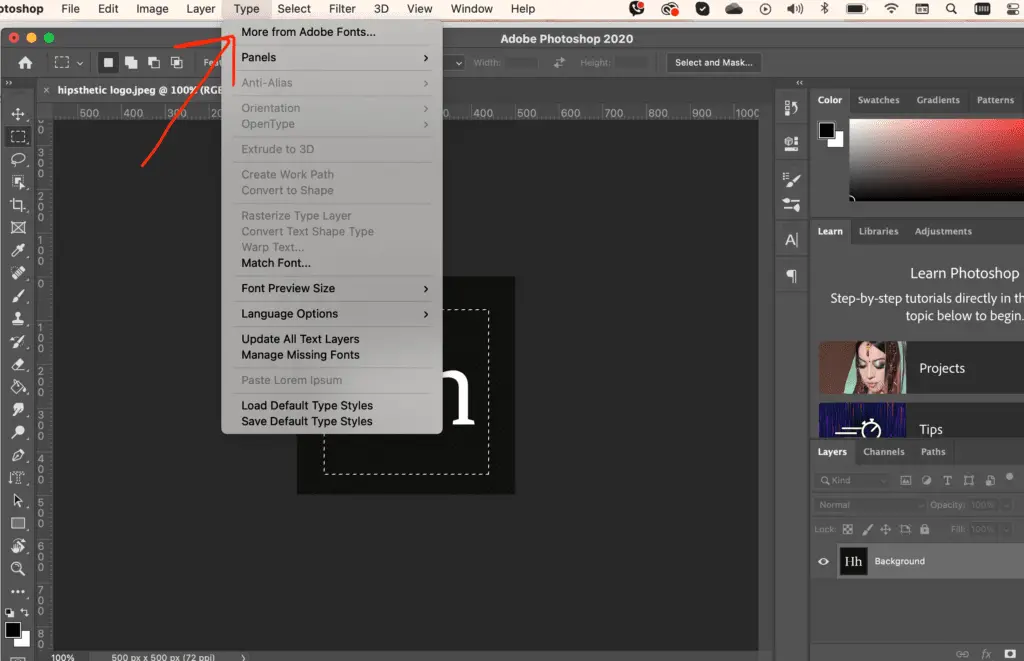Select the Frame tool
This screenshot has height=661, width=1024.
18,227
